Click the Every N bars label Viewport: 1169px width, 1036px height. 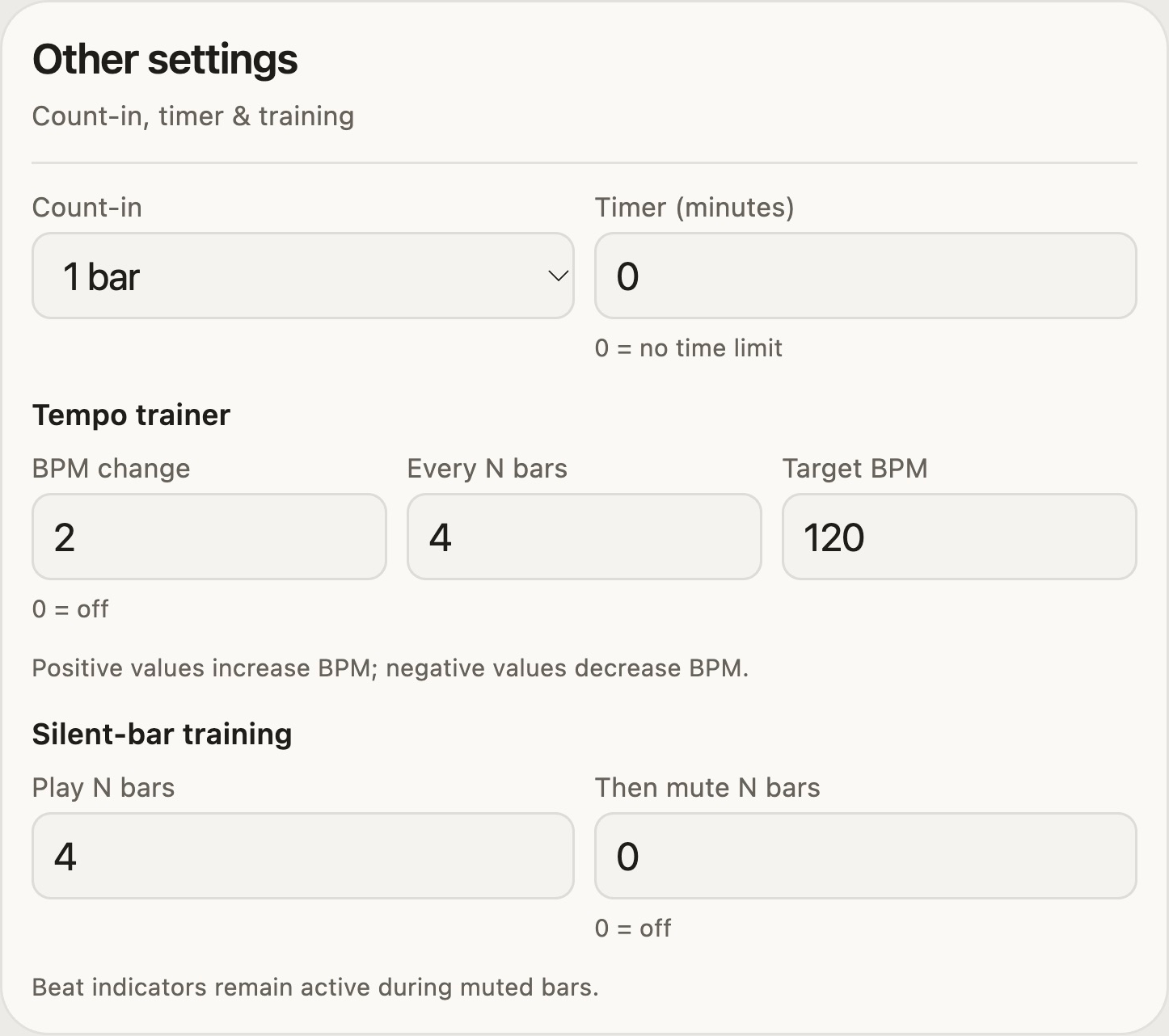click(487, 469)
